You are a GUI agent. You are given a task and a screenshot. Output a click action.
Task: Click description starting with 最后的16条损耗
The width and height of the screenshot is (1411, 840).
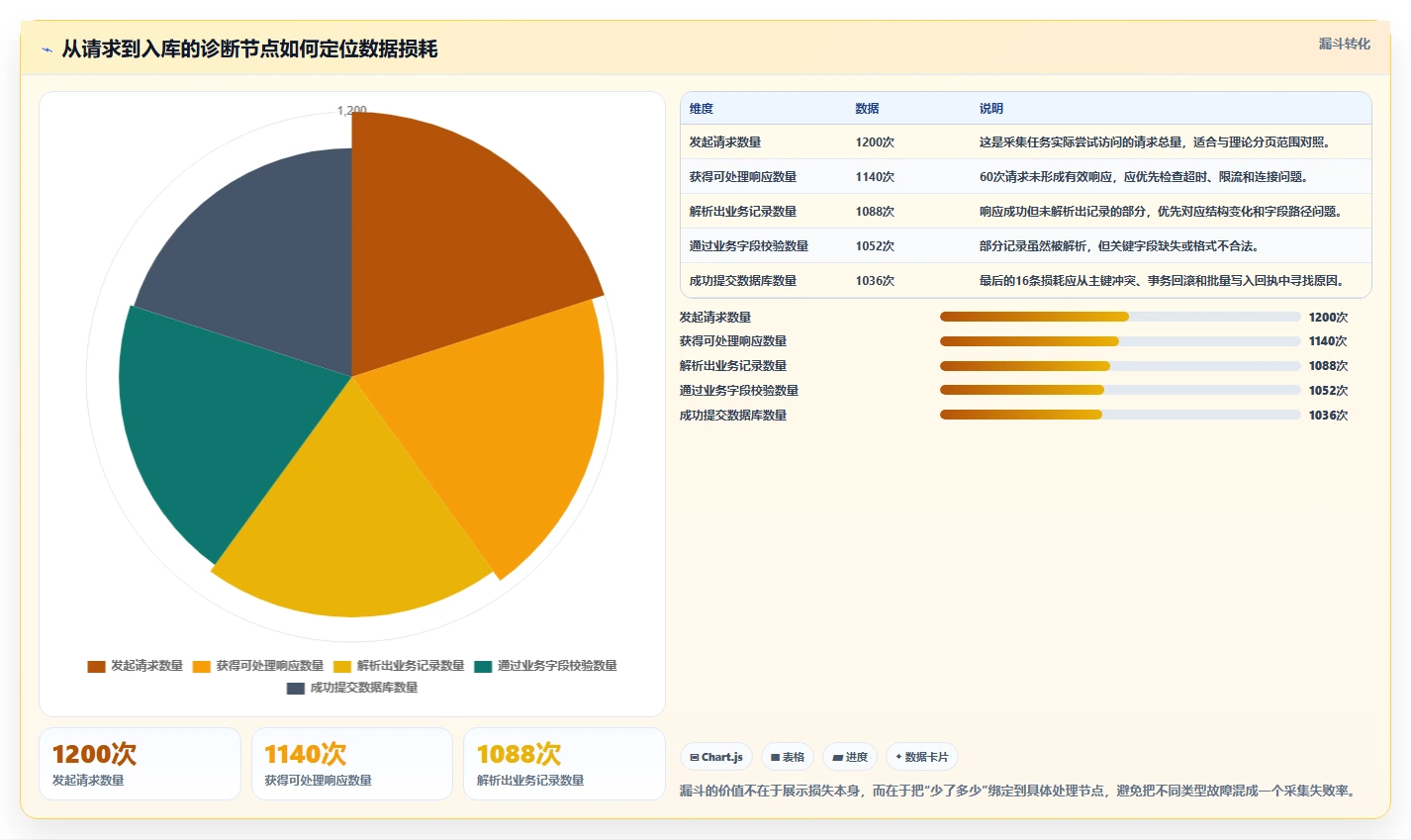[1163, 281]
